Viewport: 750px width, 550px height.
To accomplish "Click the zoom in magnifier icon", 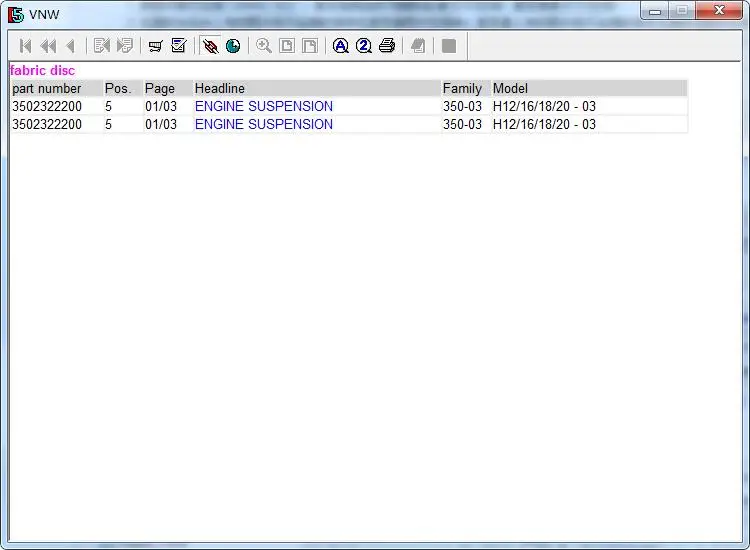I will (264, 46).
